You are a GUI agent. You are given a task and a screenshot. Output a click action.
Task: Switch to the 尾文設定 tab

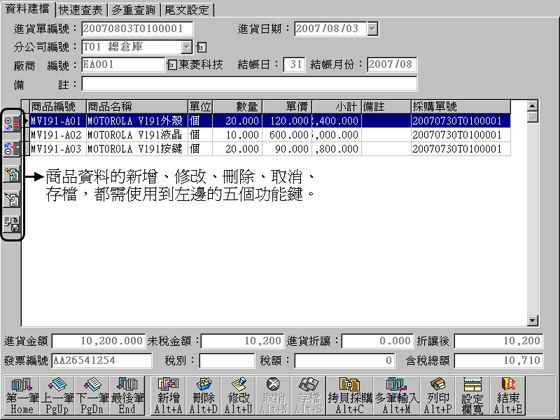click(187, 10)
